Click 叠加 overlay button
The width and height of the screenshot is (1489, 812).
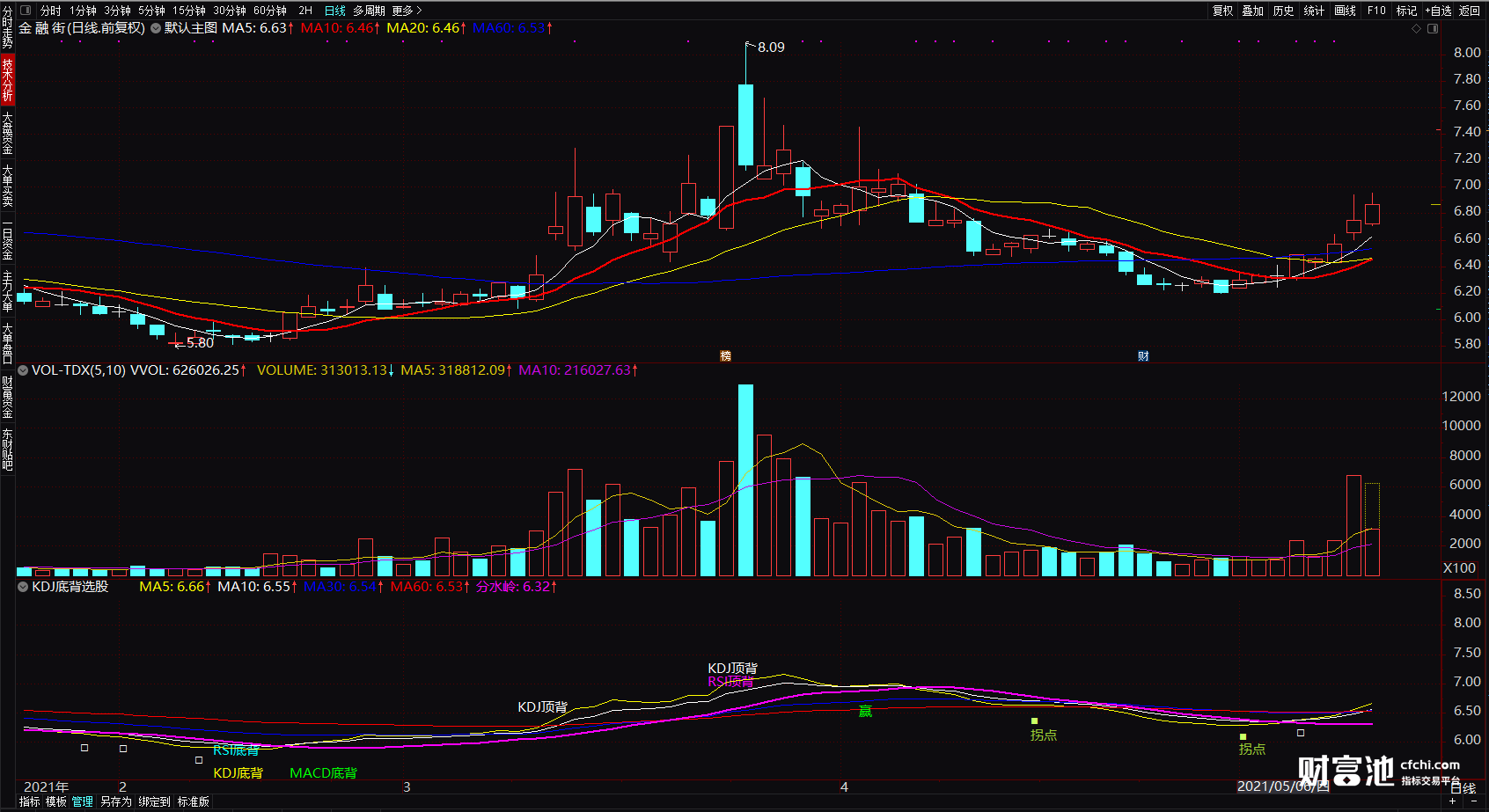(1253, 11)
